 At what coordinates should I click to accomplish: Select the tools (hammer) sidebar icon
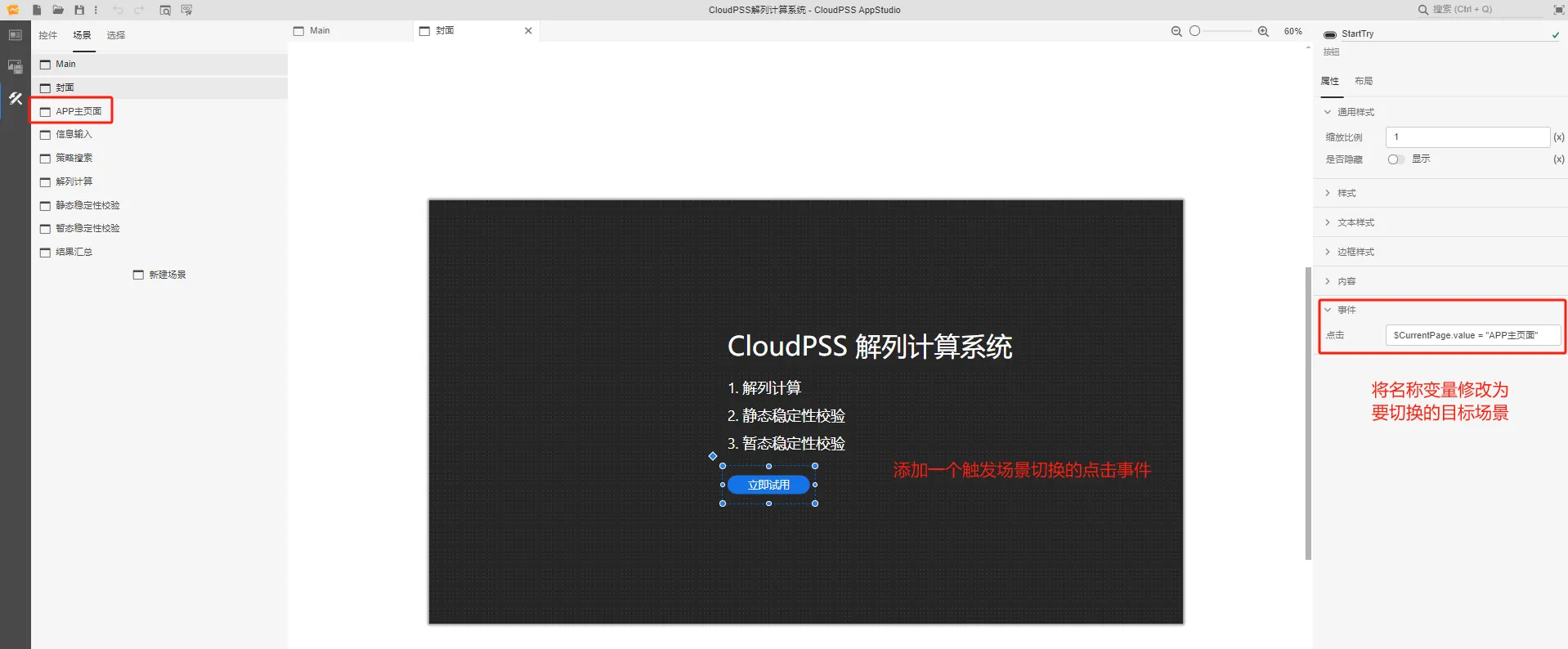click(16, 98)
